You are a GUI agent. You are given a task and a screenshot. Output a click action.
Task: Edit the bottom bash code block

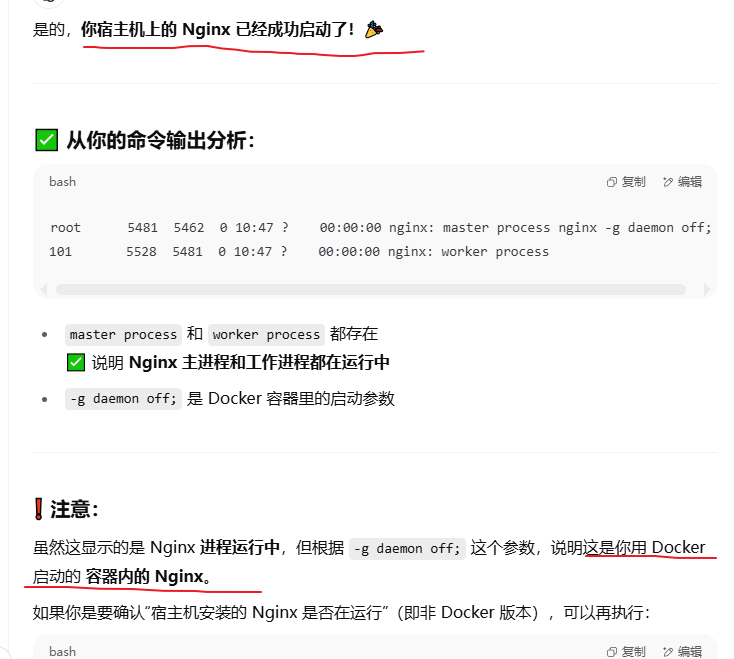(682, 652)
